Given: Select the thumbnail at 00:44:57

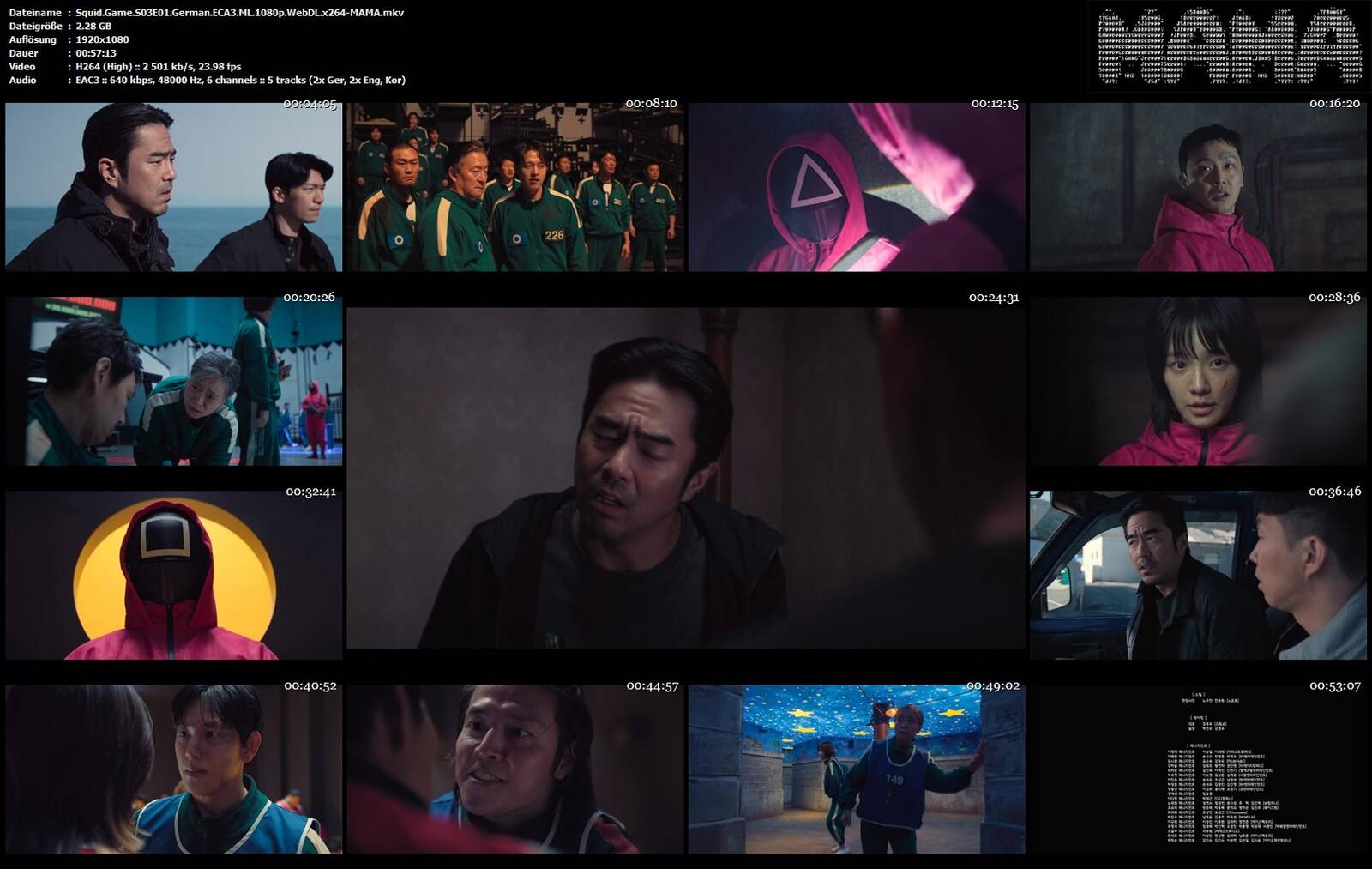Looking at the screenshot, I should coord(515,769).
